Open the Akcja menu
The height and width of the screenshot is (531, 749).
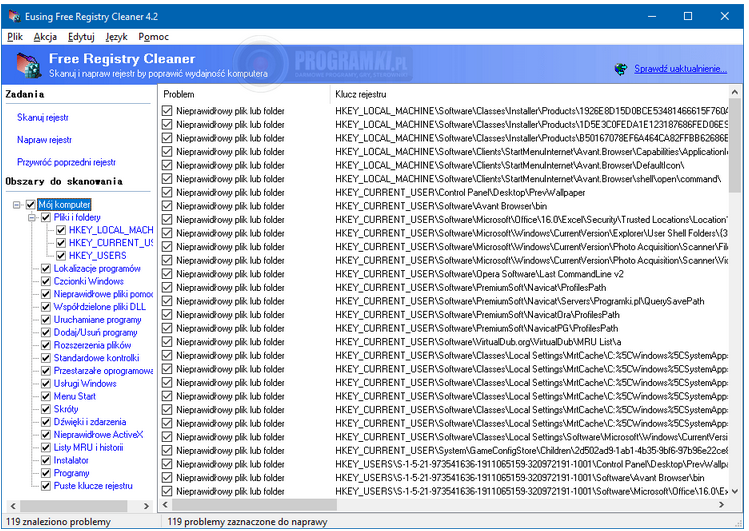coord(45,37)
